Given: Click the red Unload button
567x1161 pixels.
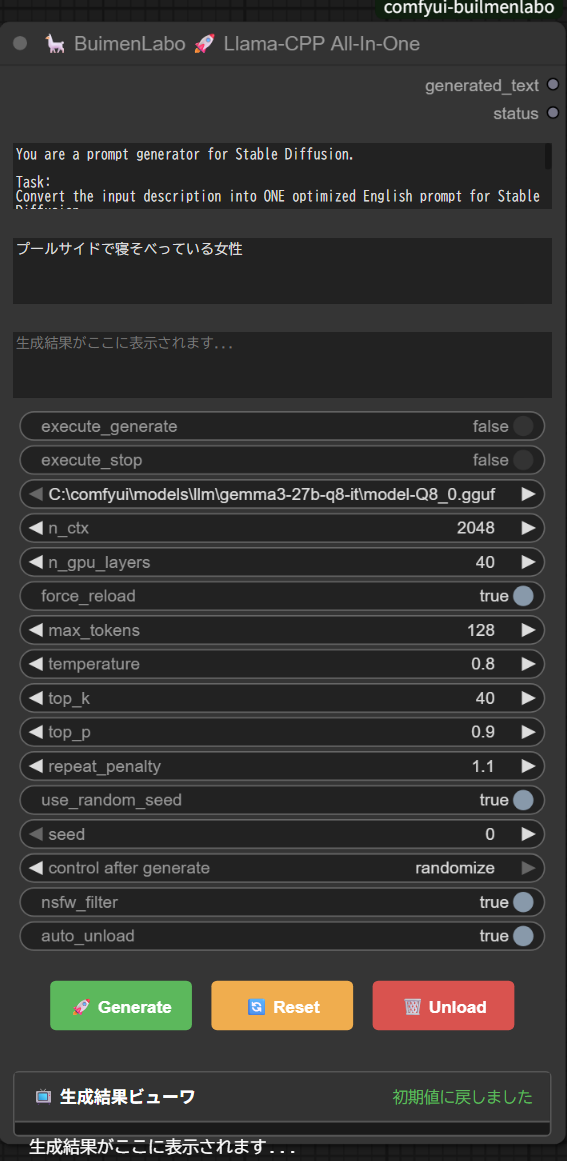Looking at the screenshot, I should pyautogui.click(x=443, y=1006).
